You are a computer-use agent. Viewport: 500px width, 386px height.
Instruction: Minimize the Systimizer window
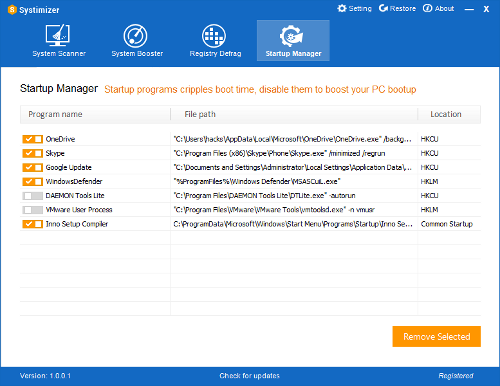469,9
